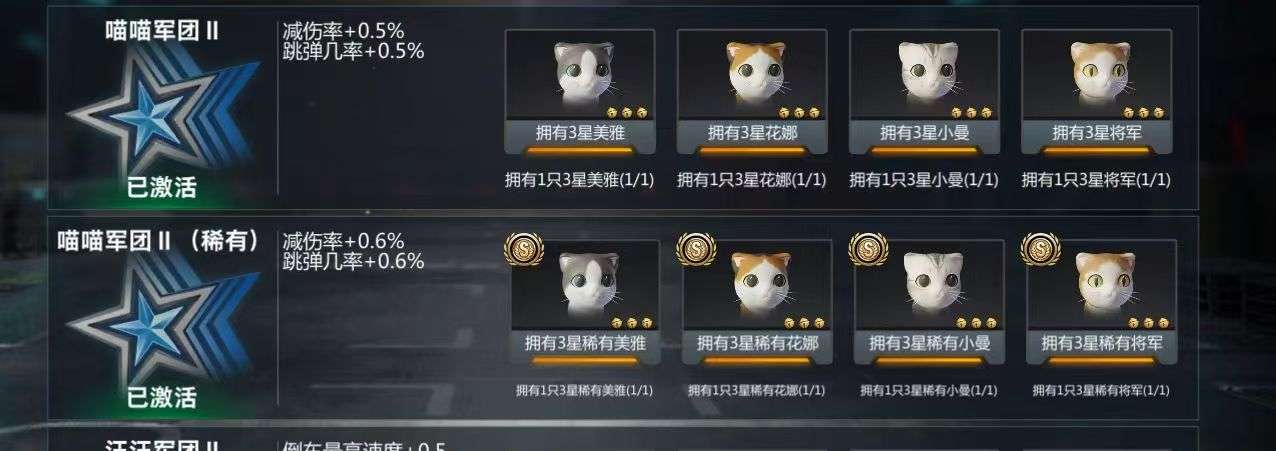Select the rare 美雅 cat portrait
The image size is (1276, 451).
click(x=586, y=286)
